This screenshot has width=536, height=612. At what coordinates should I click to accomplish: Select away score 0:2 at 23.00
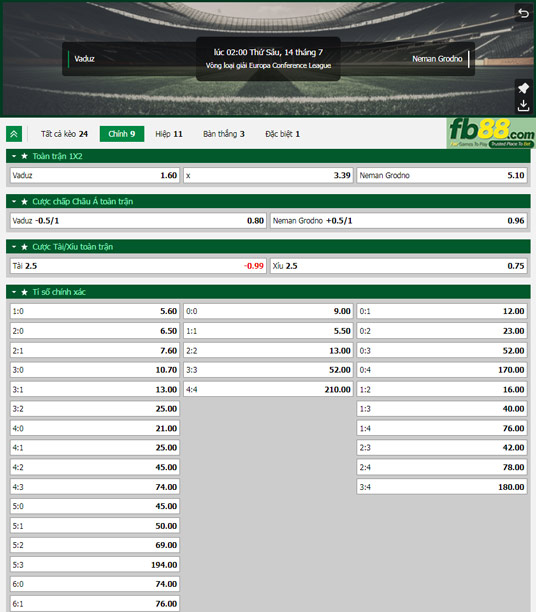(442, 331)
